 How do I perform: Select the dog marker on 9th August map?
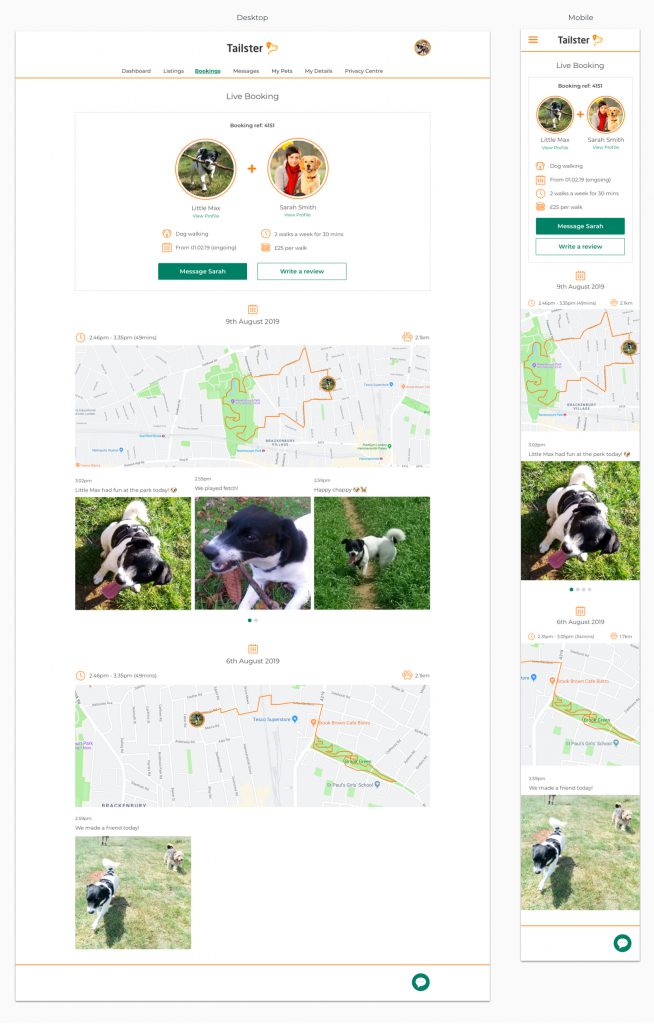pos(328,383)
